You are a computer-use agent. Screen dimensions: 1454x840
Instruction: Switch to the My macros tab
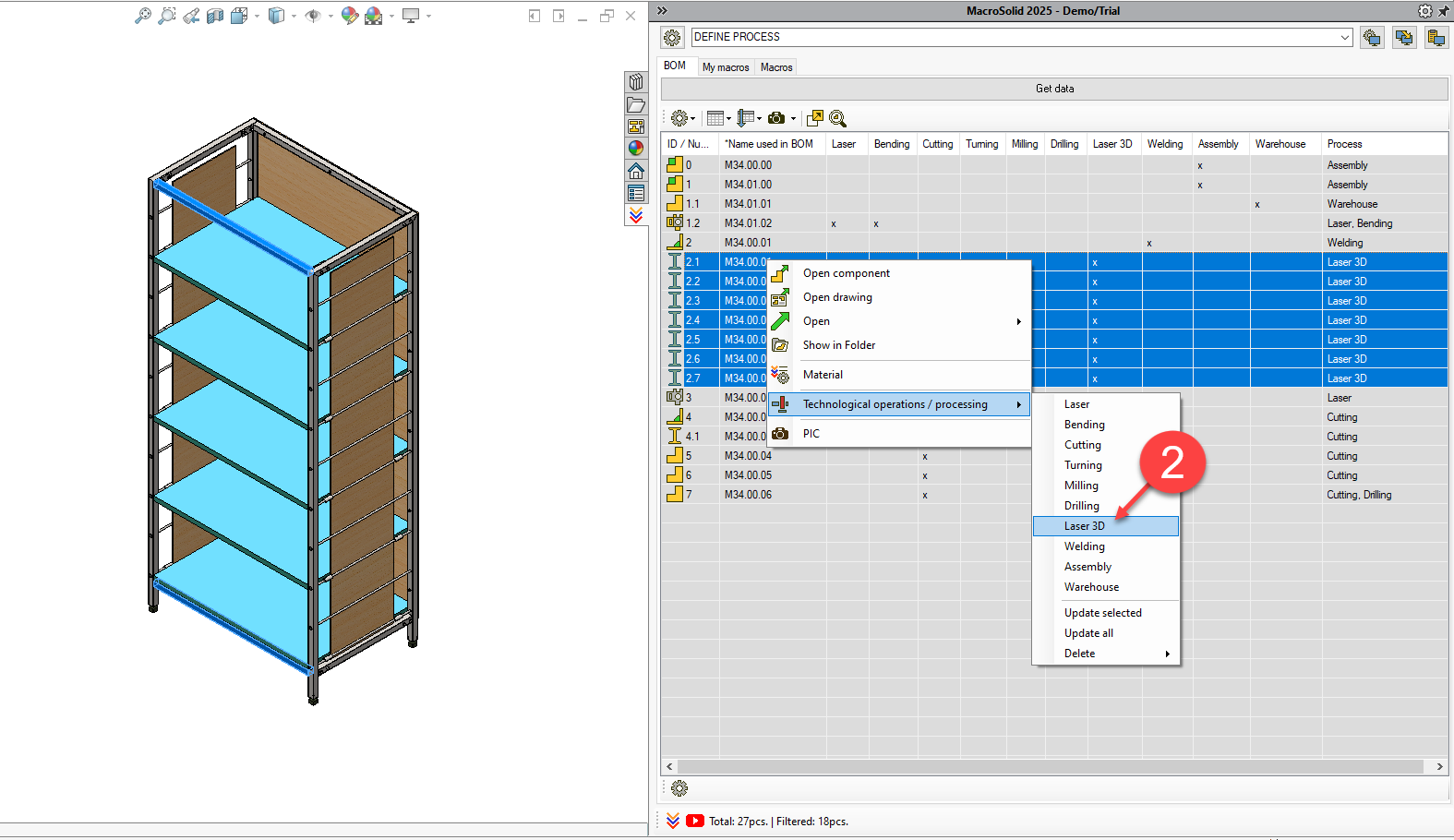pyautogui.click(x=726, y=67)
